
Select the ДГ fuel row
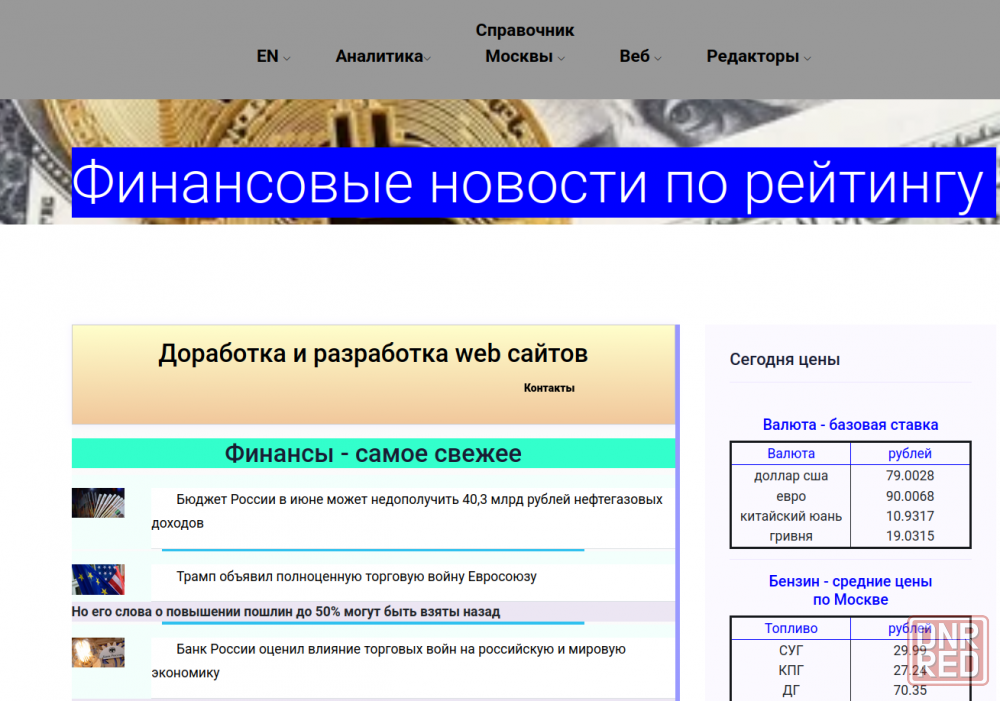tap(791, 690)
